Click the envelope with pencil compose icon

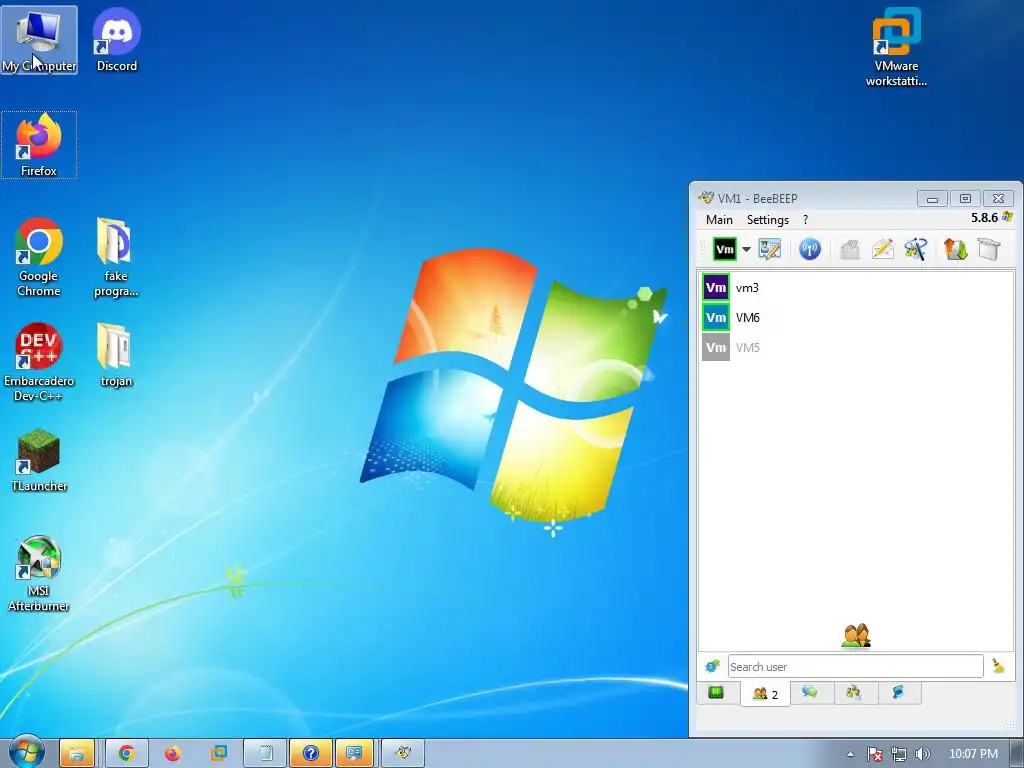pyautogui.click(x=883, y=249)
